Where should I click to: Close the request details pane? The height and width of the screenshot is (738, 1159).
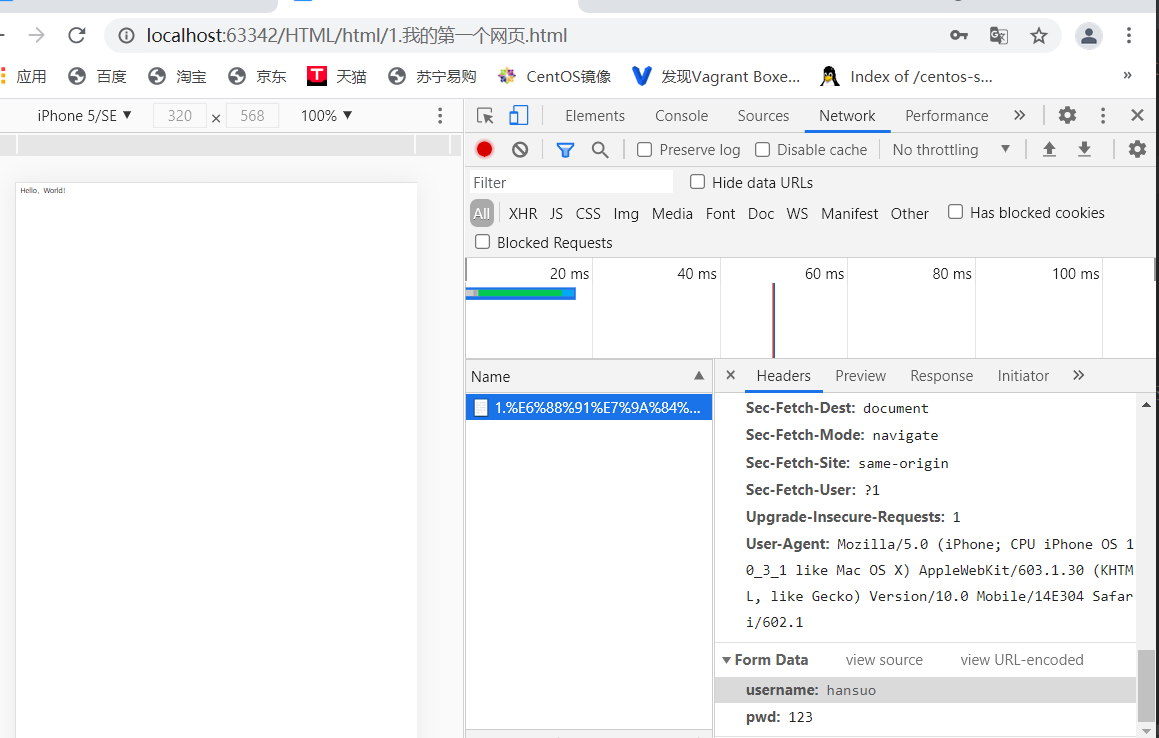[730, 375]
